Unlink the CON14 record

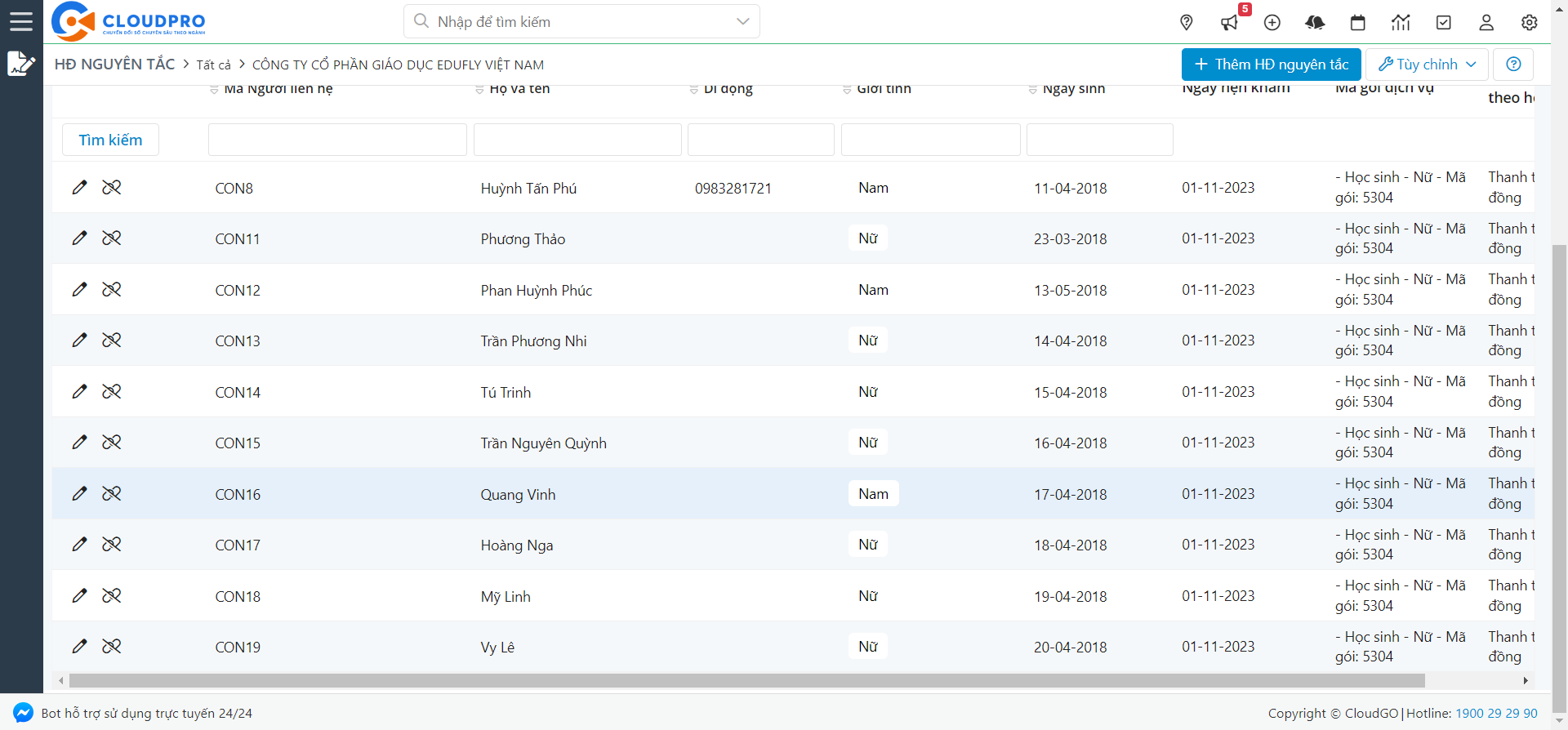[112, 391]
